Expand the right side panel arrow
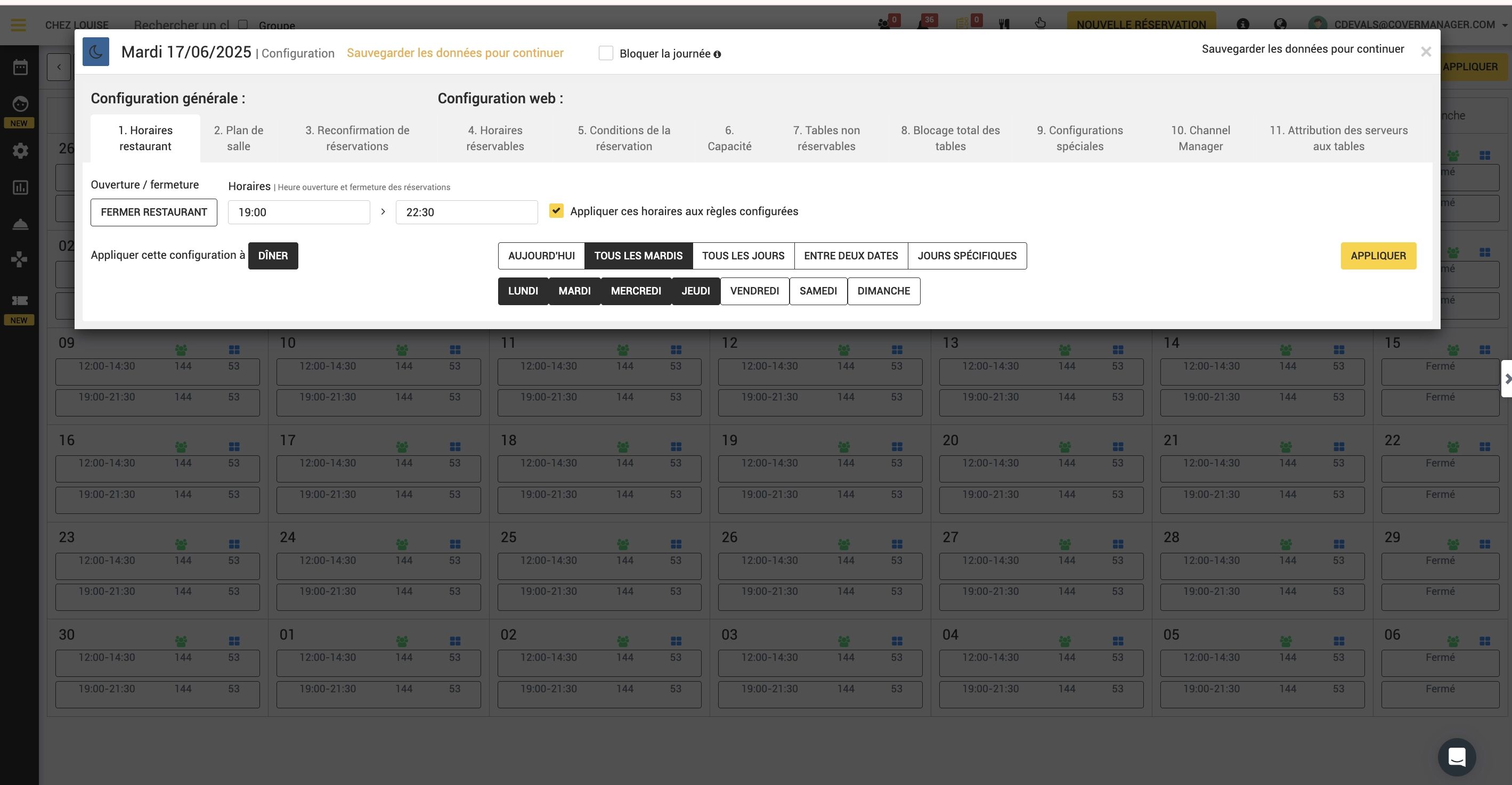 pos(1507,379)
